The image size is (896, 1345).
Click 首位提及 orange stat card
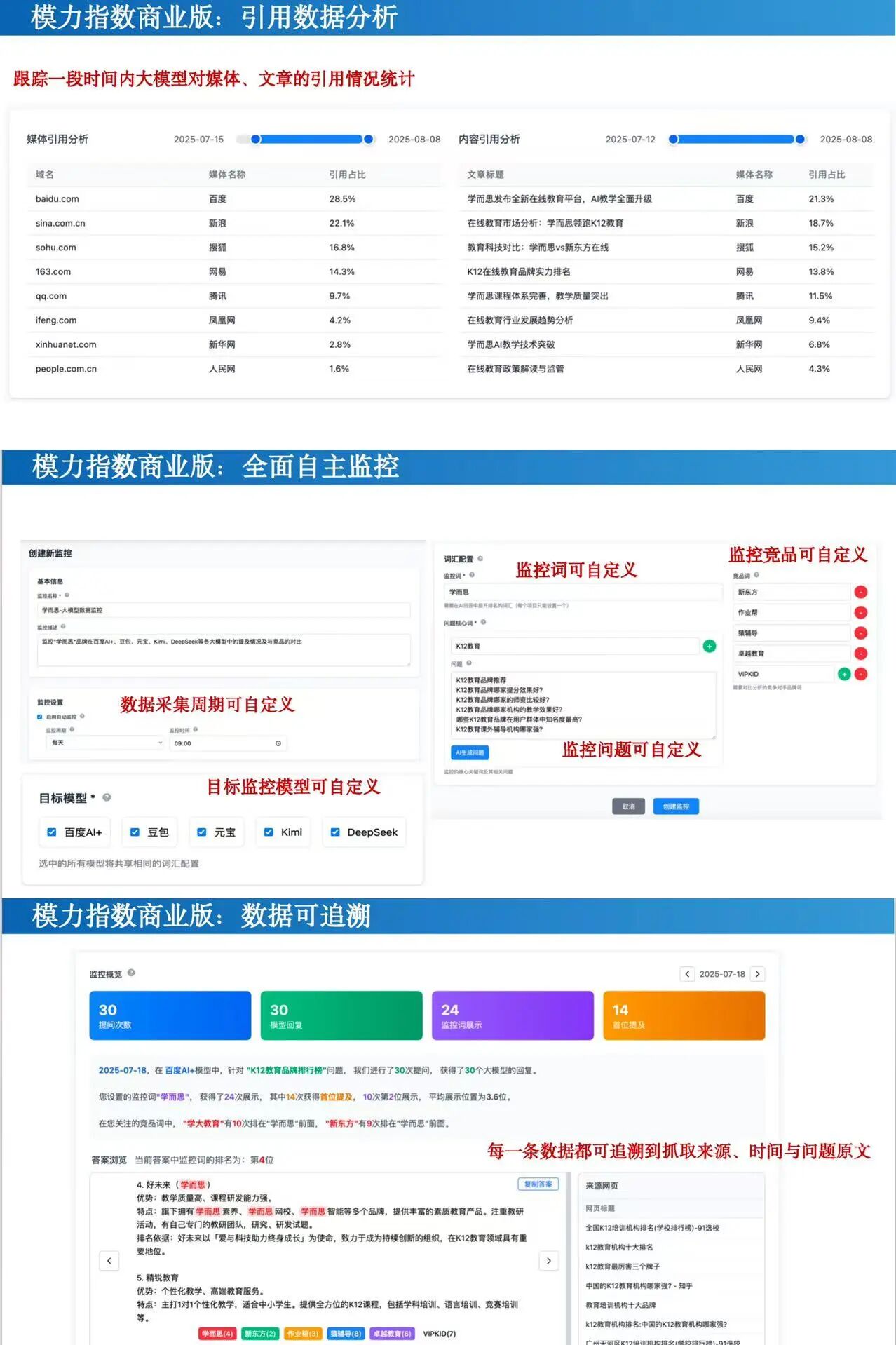pos(684,1015)
